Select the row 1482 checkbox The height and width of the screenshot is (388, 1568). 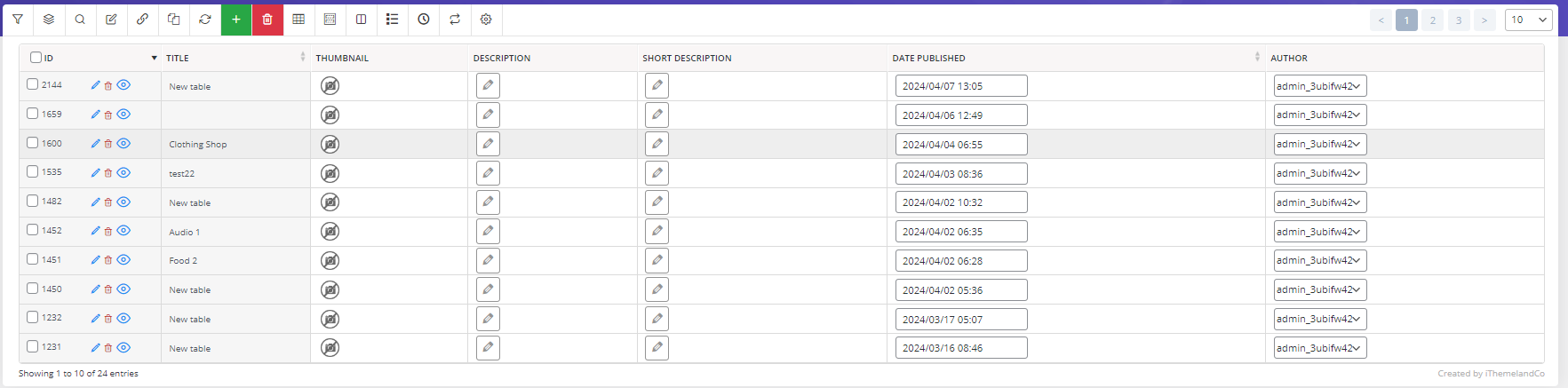point(33,201)
